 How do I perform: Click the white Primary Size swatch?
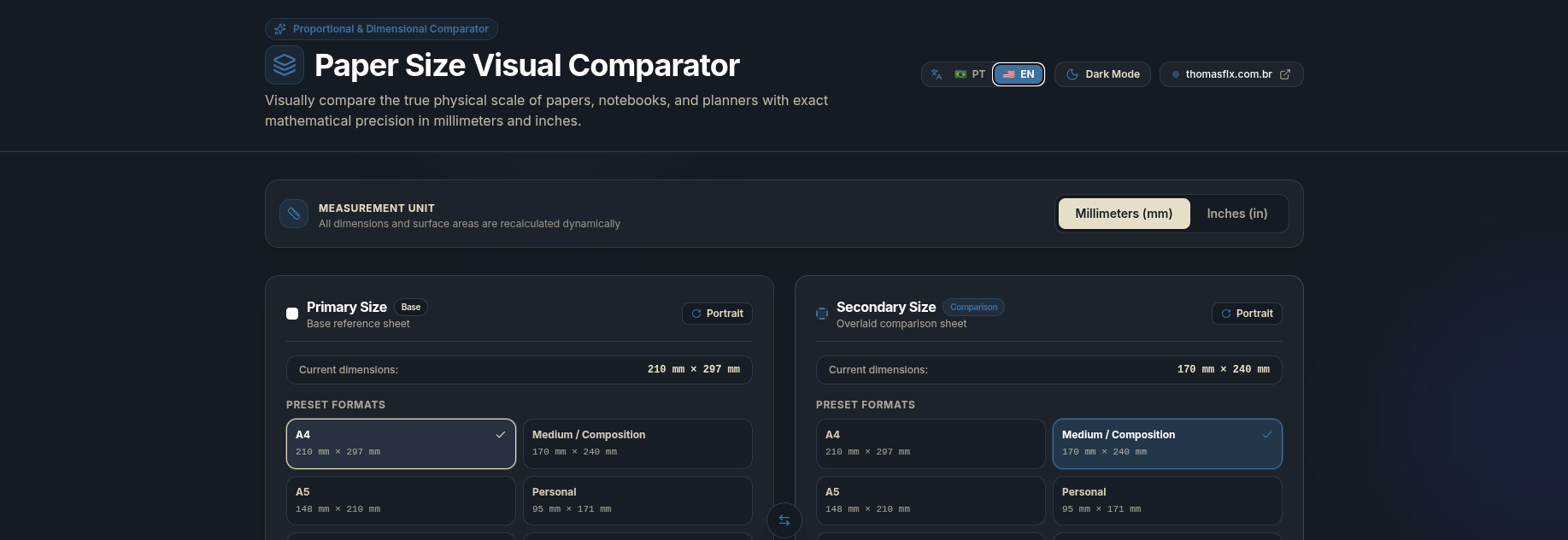click(x=292, y=314)
